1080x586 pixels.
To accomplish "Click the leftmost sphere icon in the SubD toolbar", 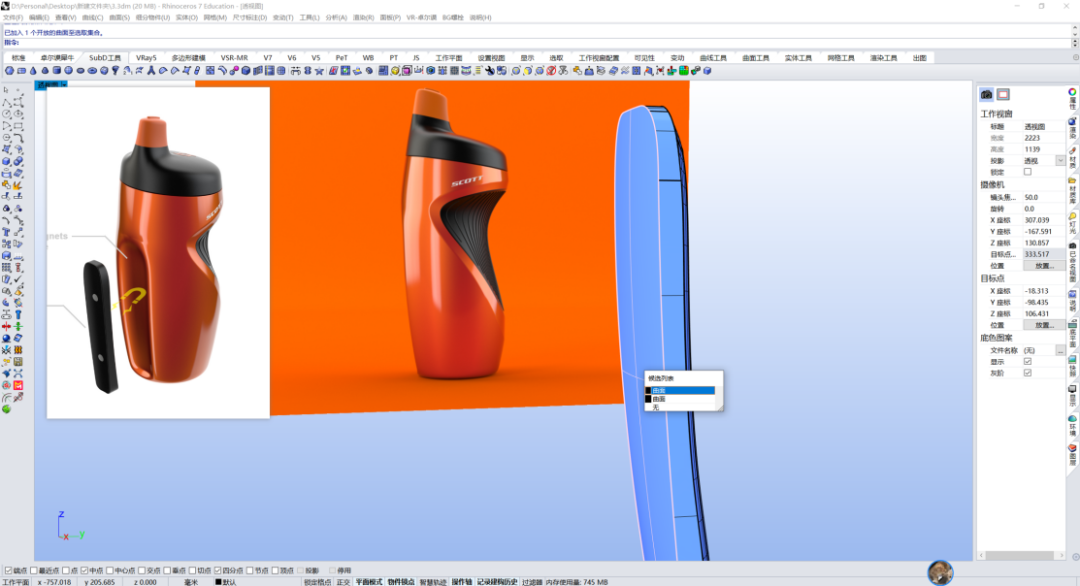I will coord(10,71).
